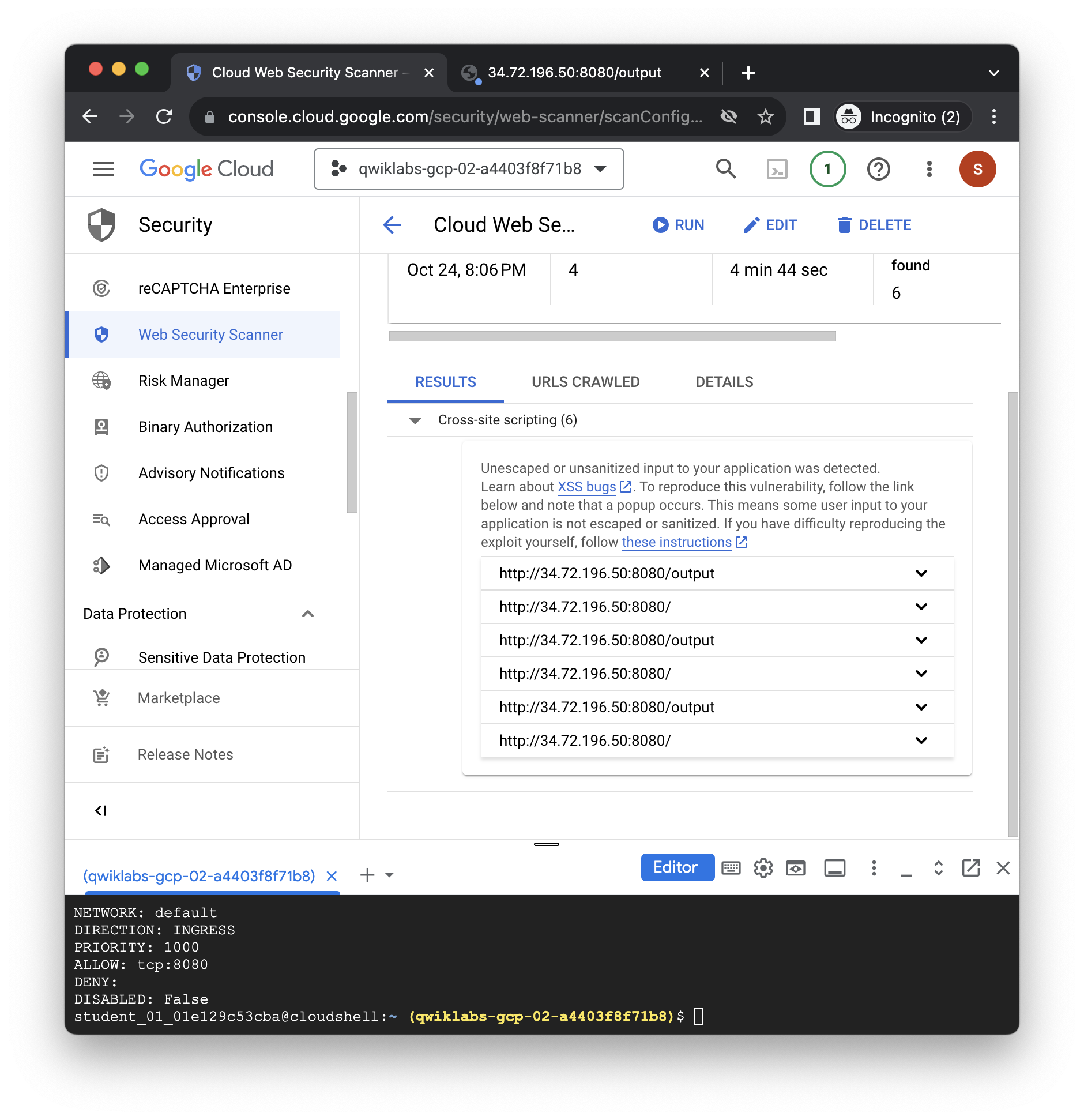Open reCAPTCHA Enterprise in sidebar
Screen dimensions: 1084x1120
click(x=202, y=288)
